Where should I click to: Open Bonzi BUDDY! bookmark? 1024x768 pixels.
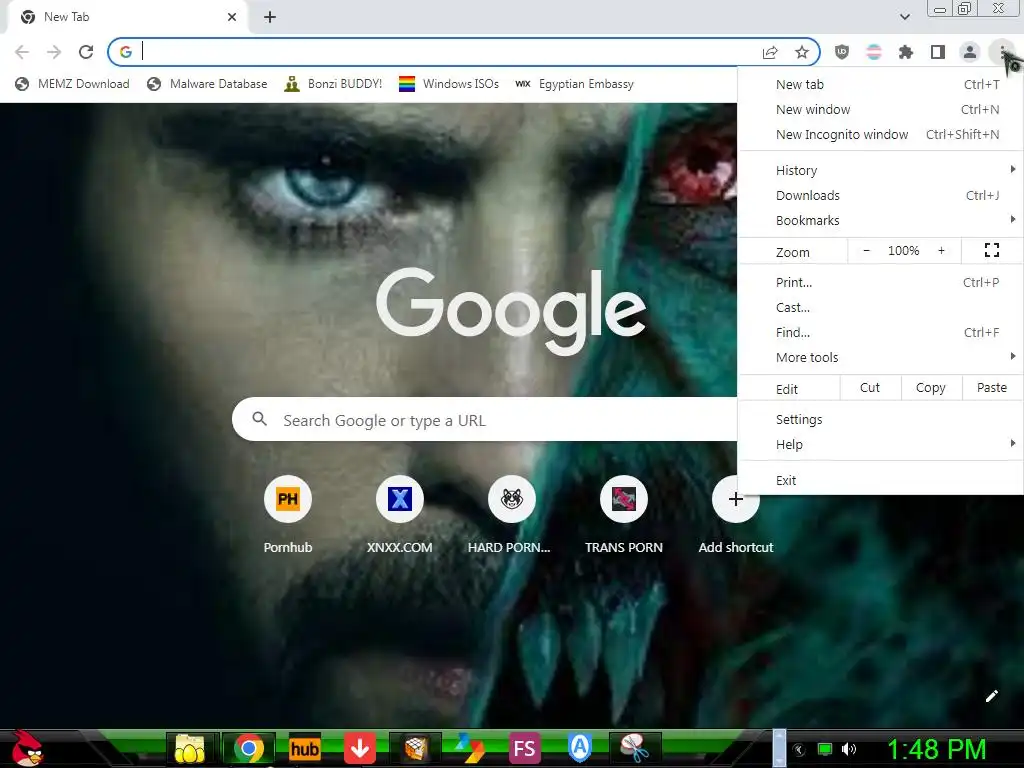click(x=334, y=84)
